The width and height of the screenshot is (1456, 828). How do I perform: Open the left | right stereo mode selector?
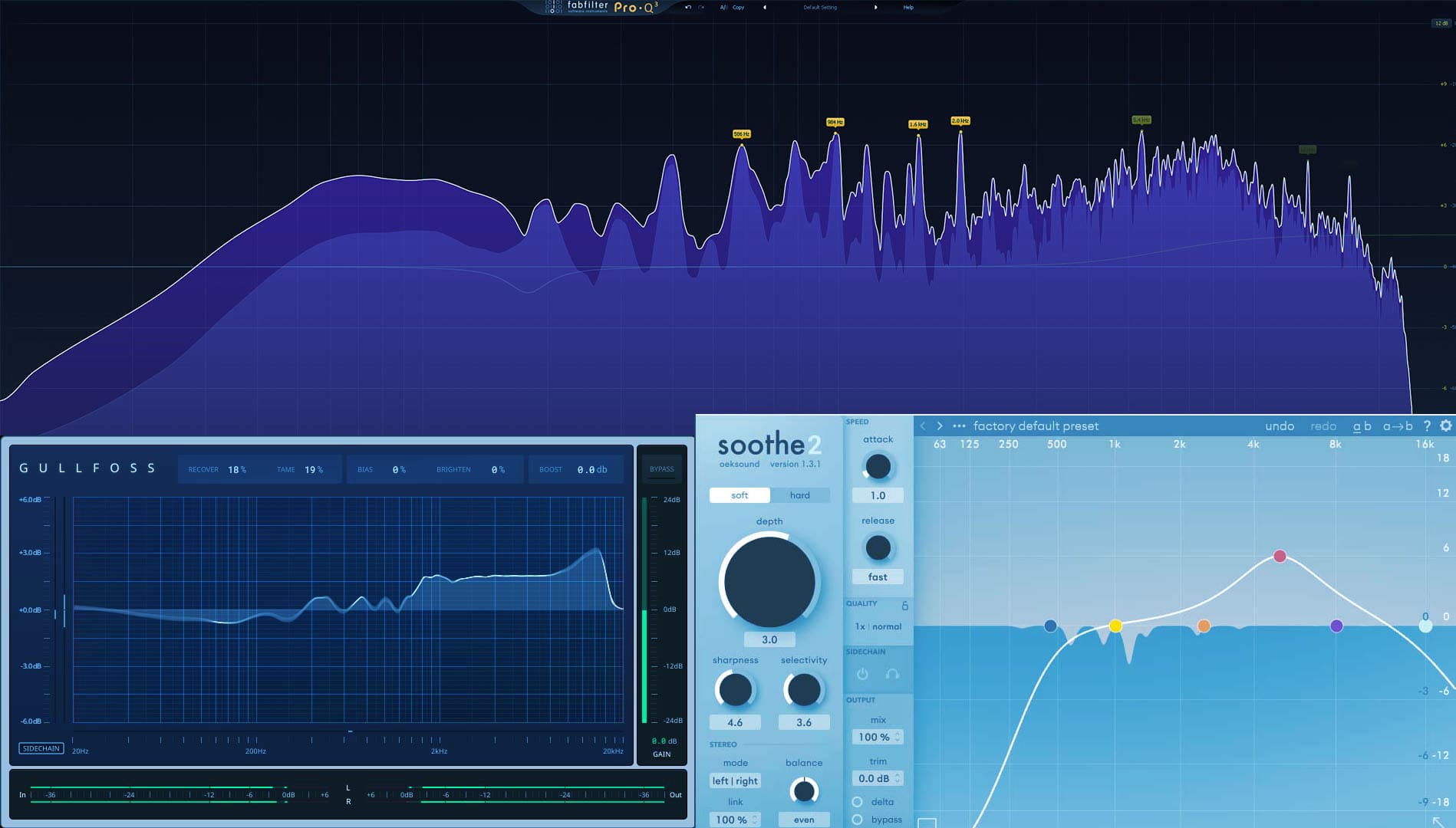734,781
